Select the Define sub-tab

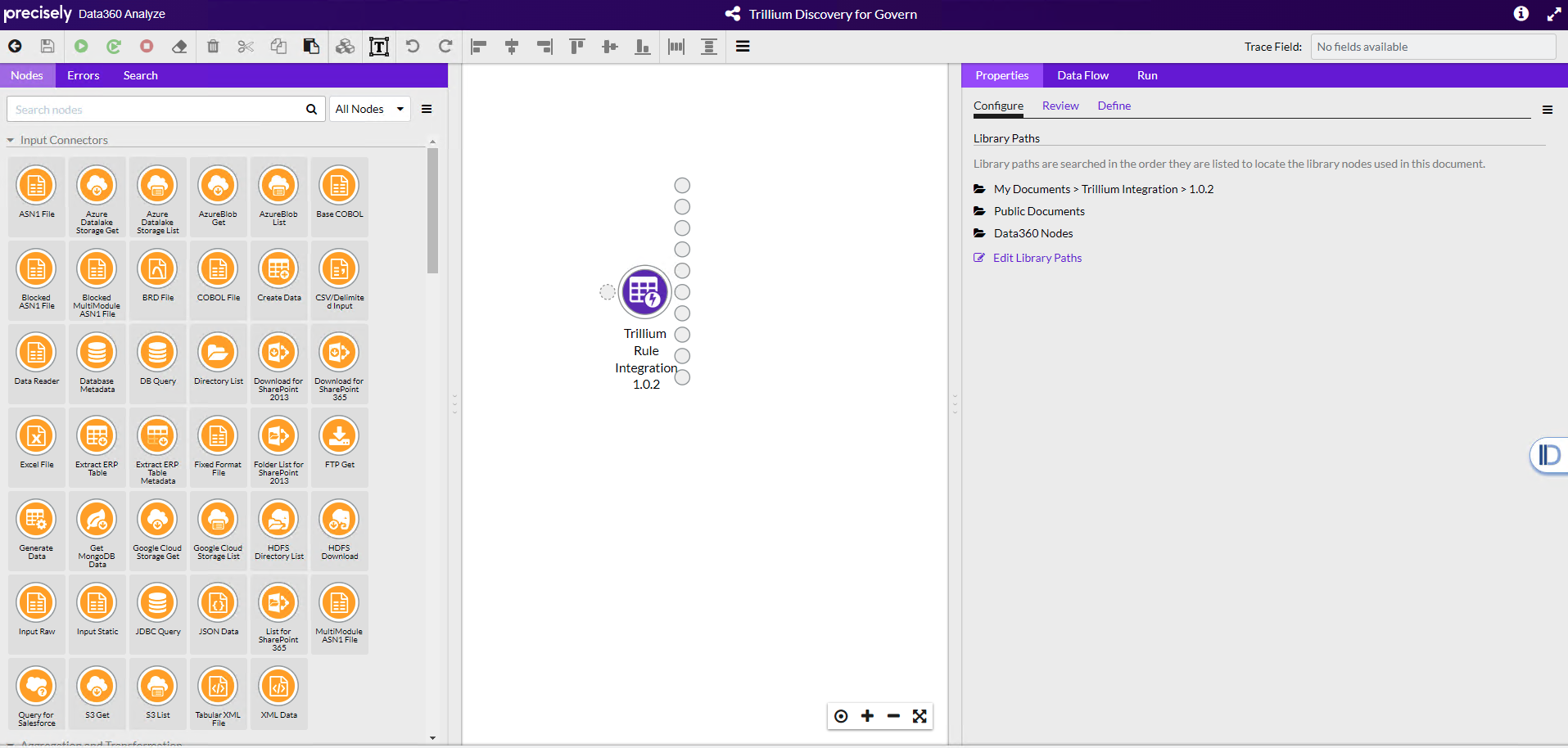[x=1114, y=106]
